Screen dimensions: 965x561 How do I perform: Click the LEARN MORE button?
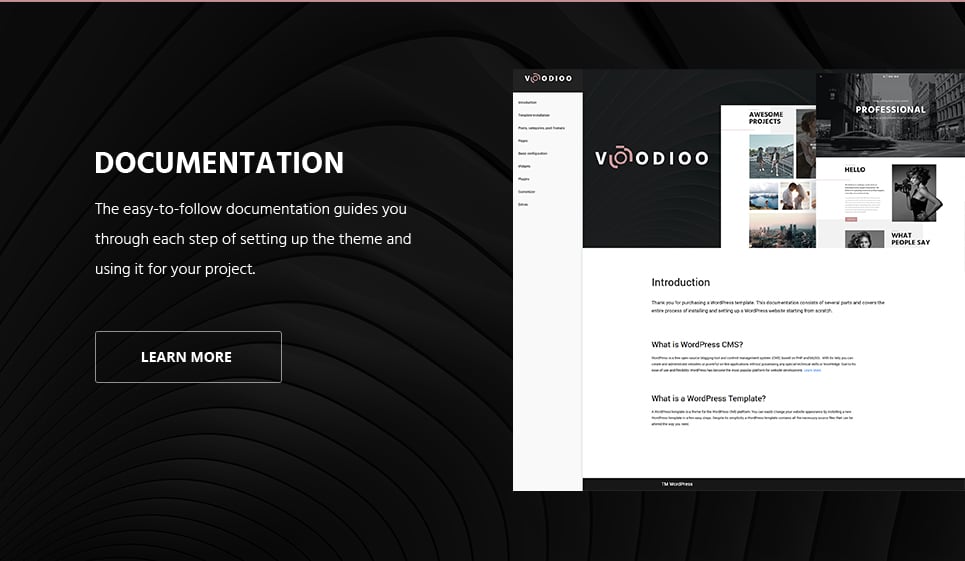point(188,357)
